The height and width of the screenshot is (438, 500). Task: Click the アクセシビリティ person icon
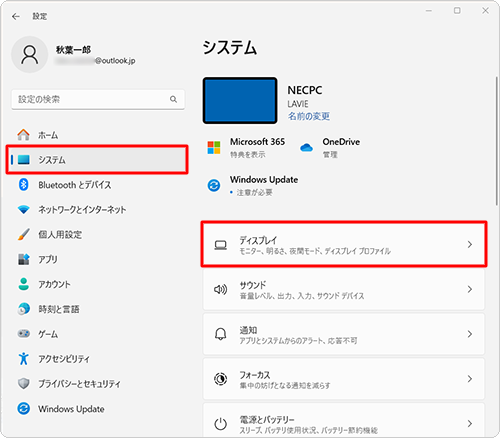coord(23,359)
